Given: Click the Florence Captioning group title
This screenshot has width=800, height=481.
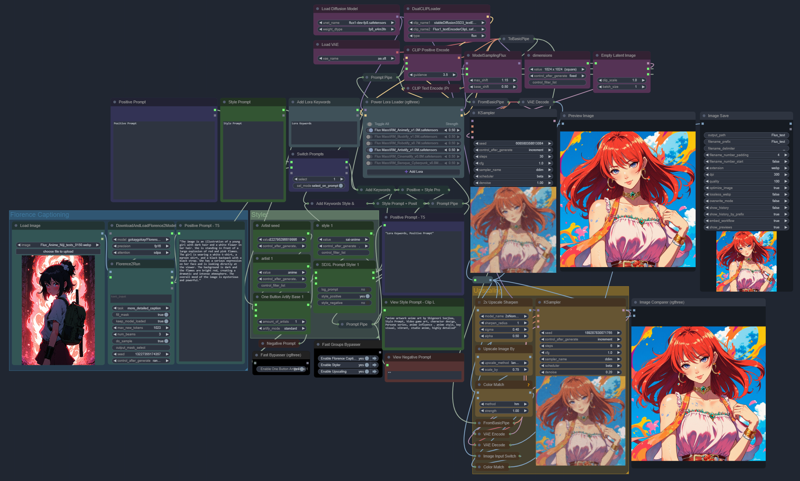Looking at the screenshot, I should coord(39,215).
